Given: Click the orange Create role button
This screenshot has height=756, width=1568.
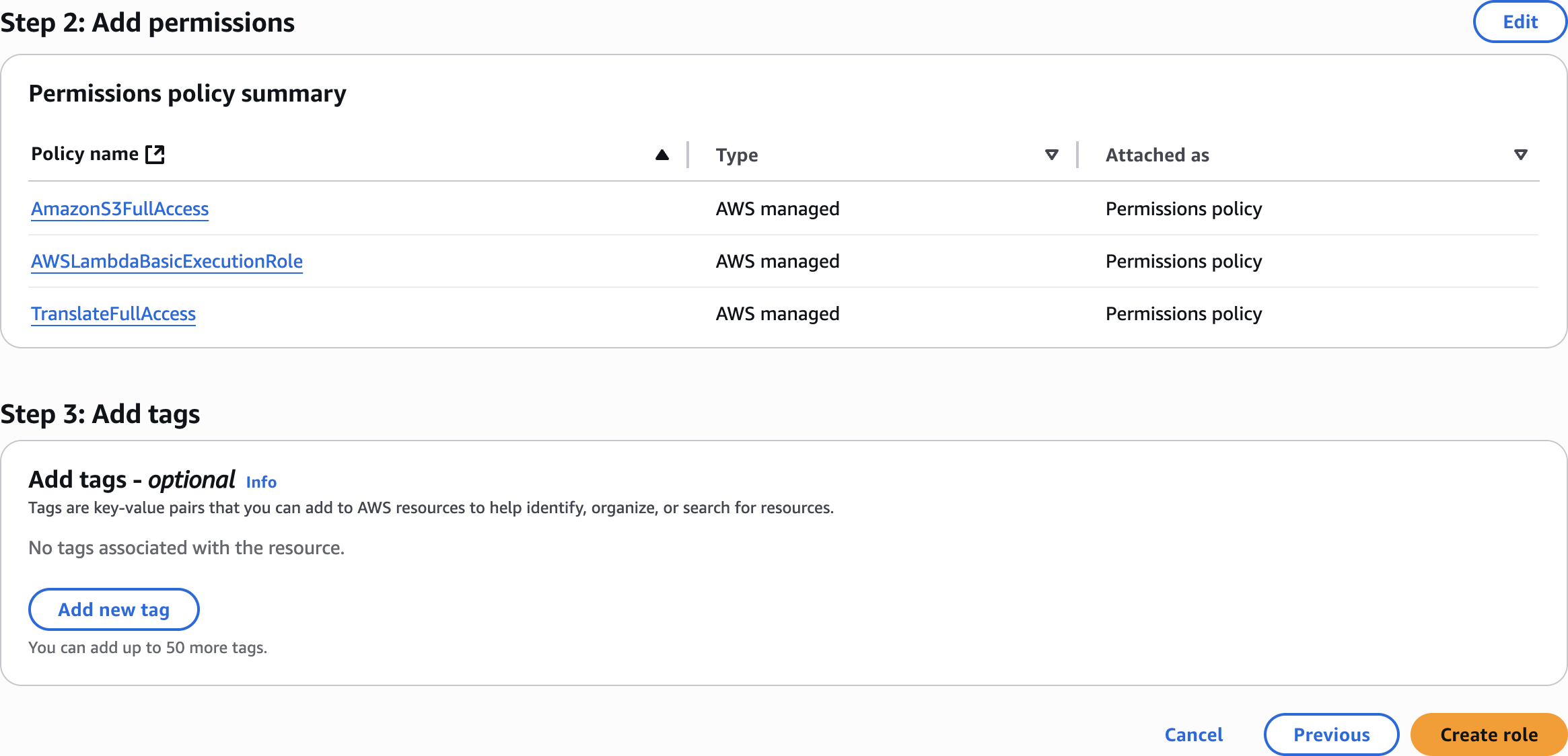Looking at the screenshot, I should (x=1488, y=734).
